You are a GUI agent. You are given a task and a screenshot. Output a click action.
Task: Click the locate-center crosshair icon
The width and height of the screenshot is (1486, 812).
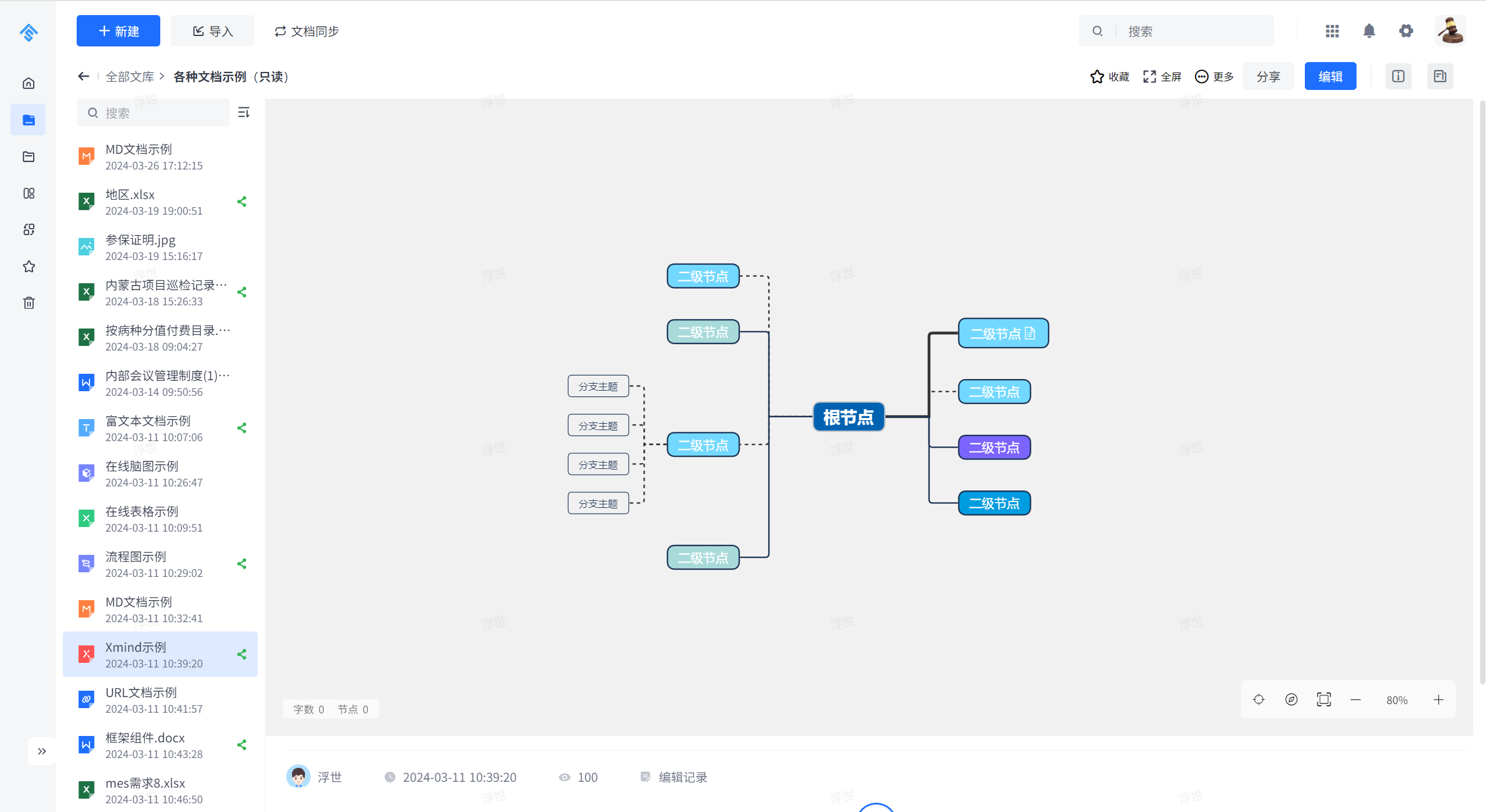pyautogui.click(x=1258, y=699)
